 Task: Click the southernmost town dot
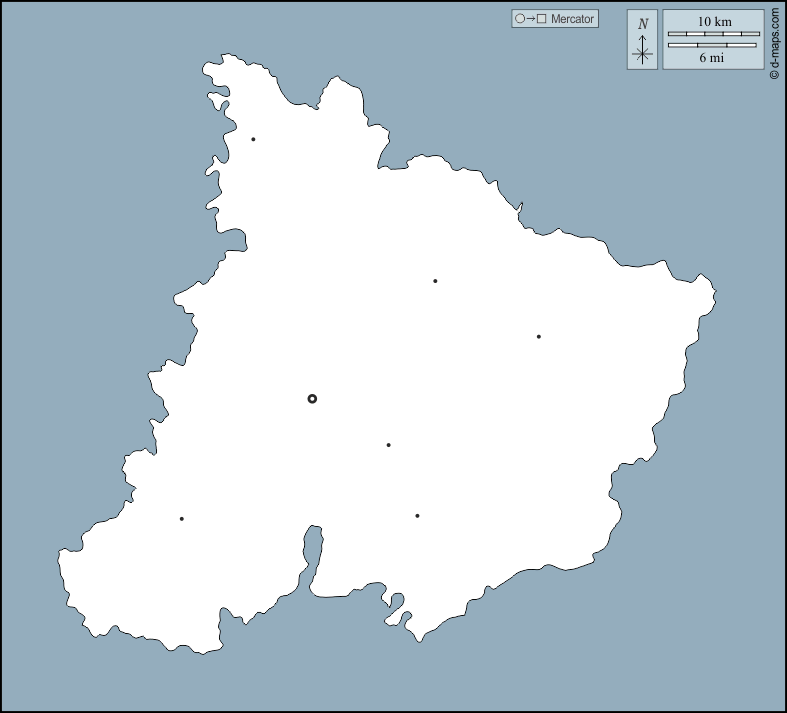click(417, 516)
